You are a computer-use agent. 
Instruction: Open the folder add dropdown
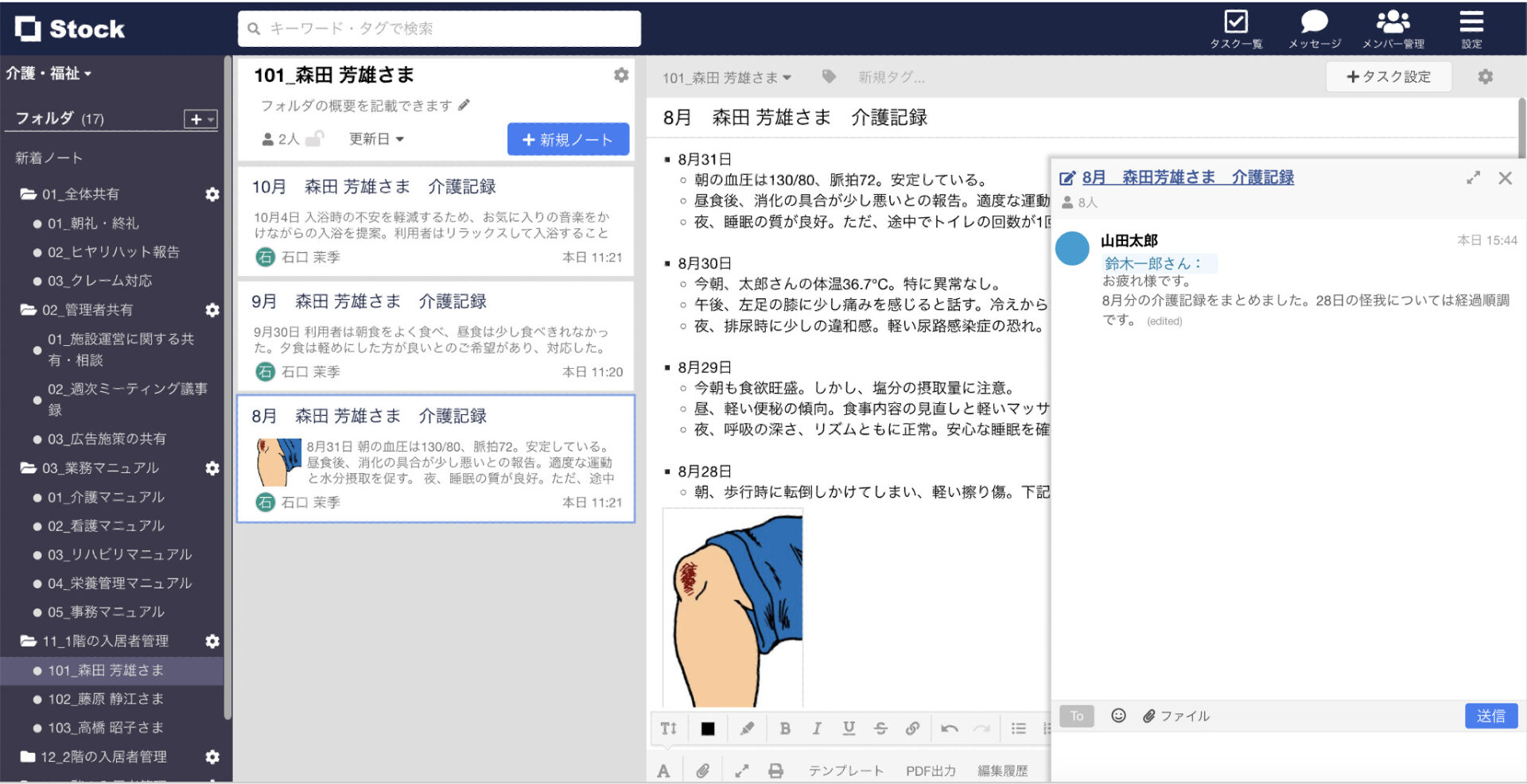(x=198, y=118)
